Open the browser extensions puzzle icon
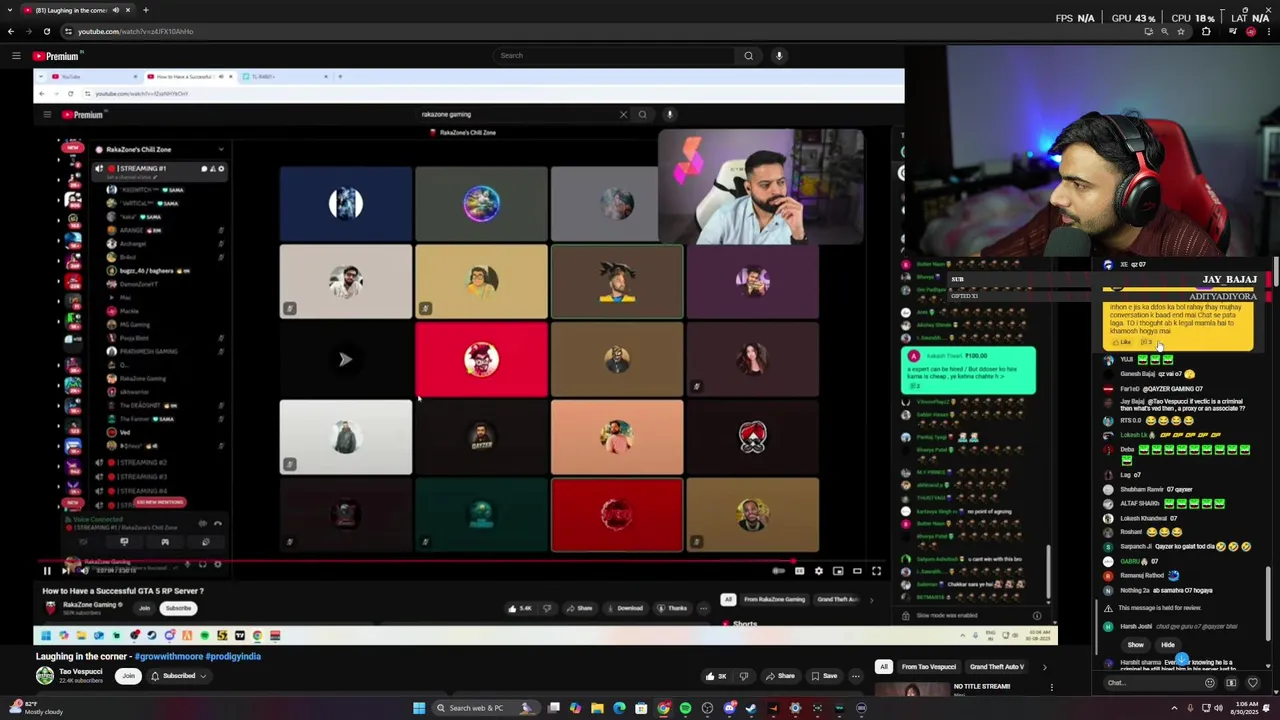This screenshot has width=1280, height=720. [x=1206, y=31]
